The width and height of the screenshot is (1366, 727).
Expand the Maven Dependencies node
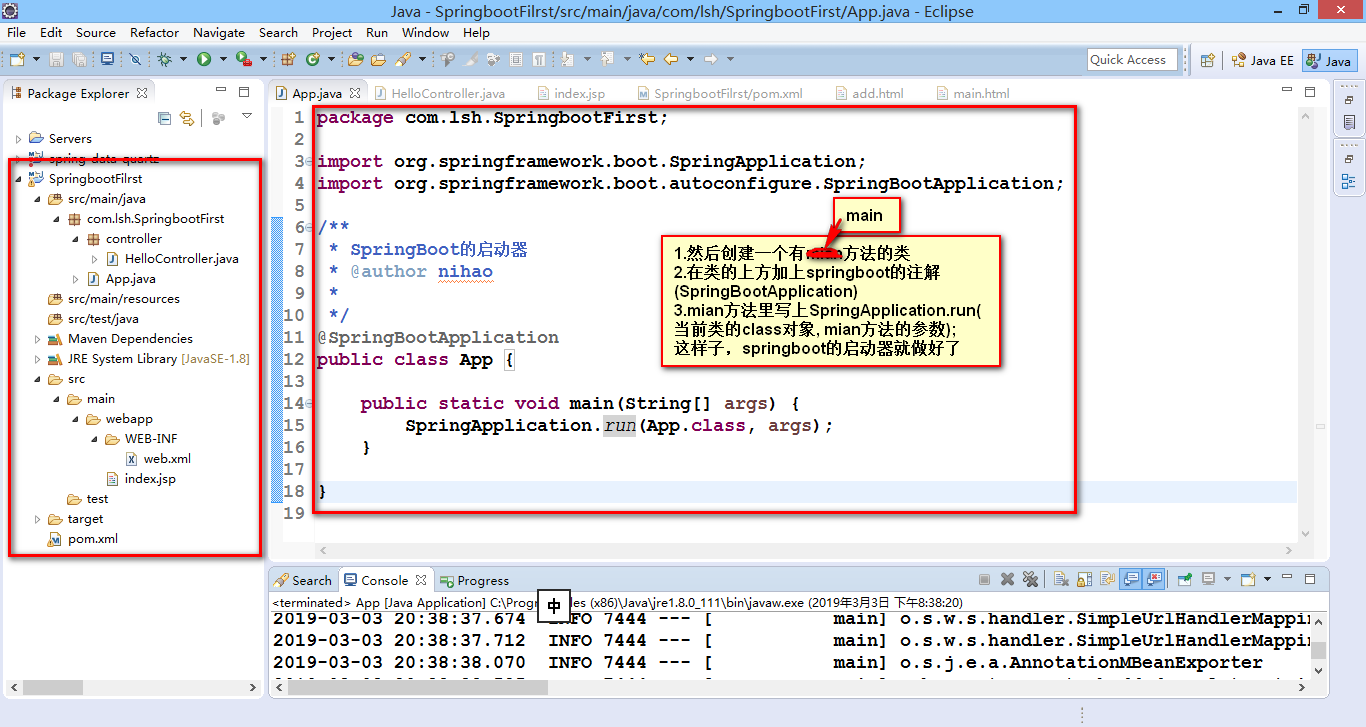(38, 339)
